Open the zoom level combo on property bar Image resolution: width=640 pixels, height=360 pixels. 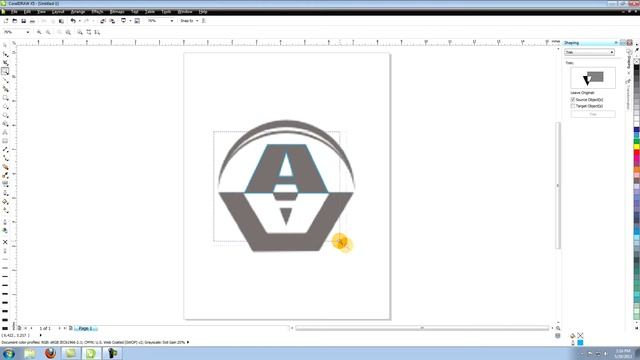point(27,32)
